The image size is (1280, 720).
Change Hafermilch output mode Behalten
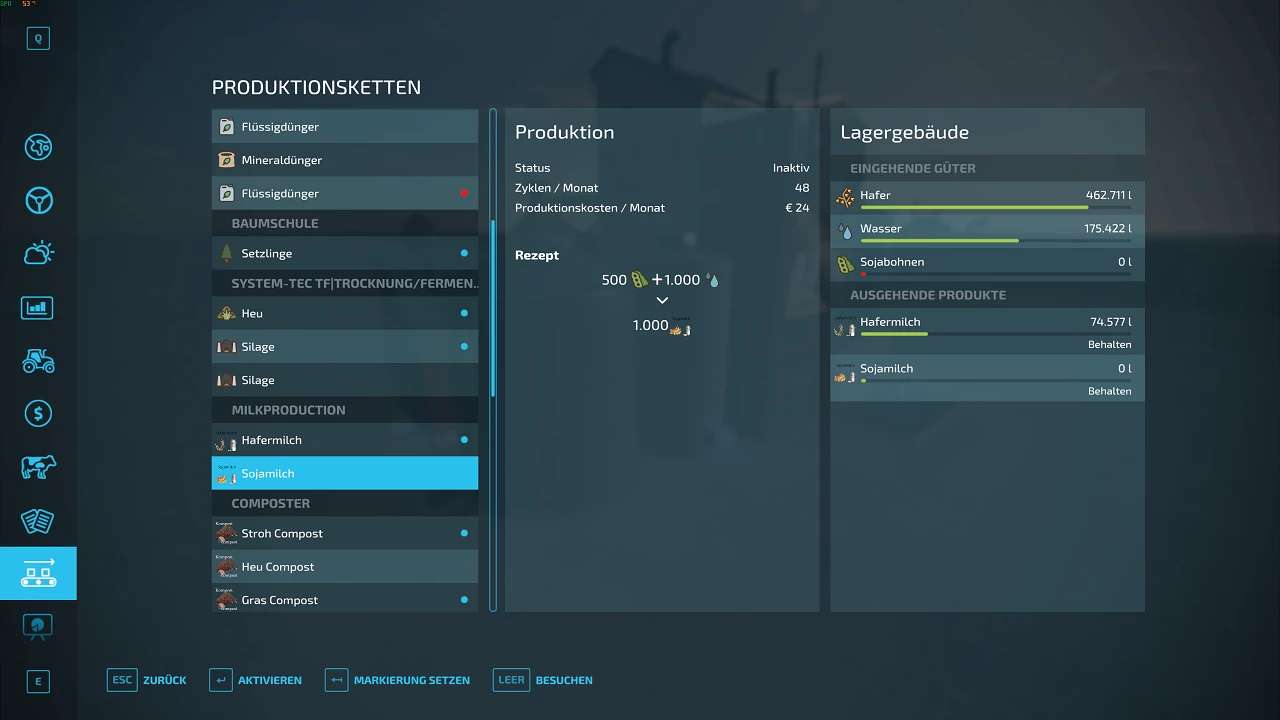[1109, 345]
